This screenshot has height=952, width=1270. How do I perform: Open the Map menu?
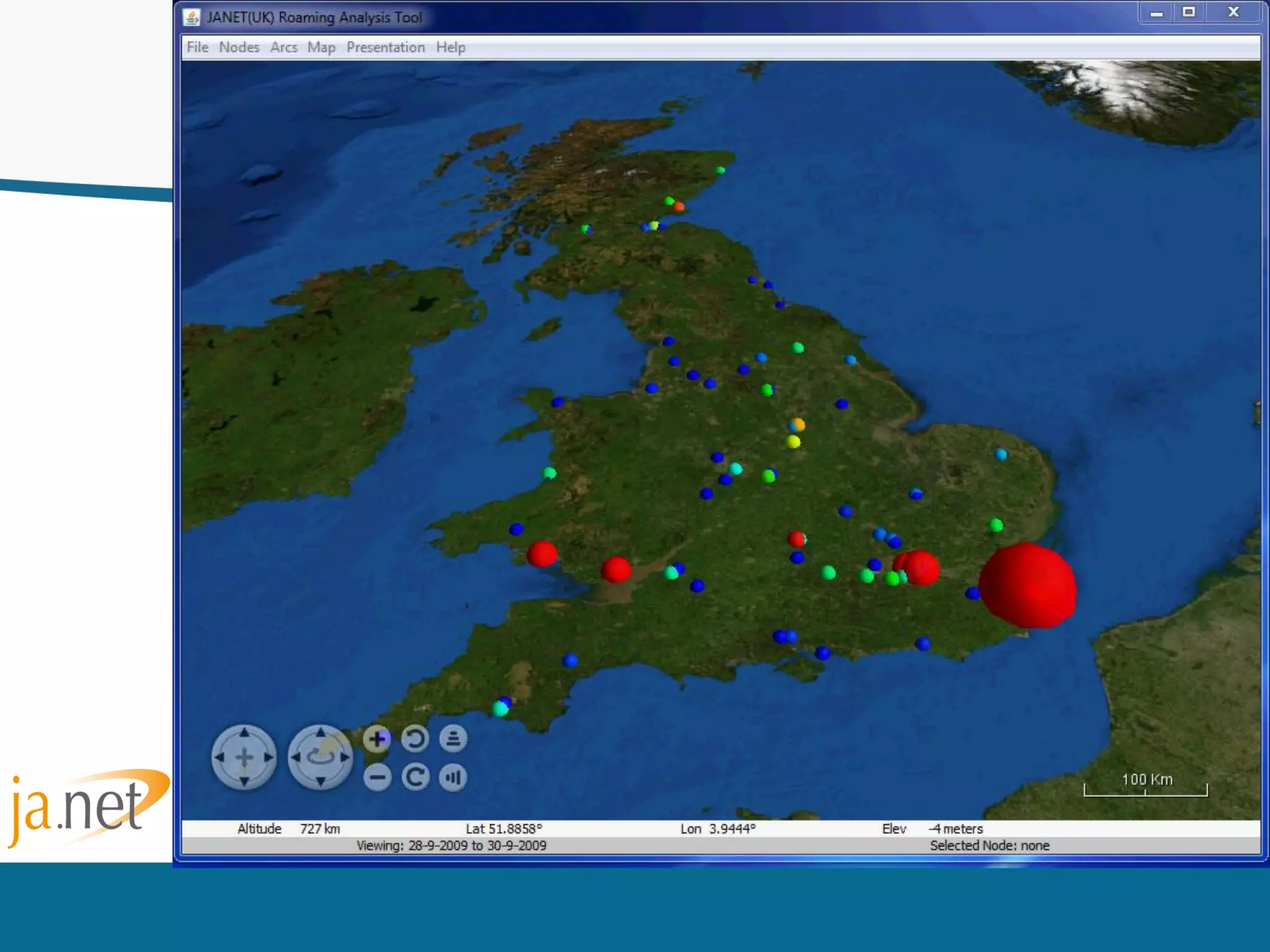(x=321, y=47)
